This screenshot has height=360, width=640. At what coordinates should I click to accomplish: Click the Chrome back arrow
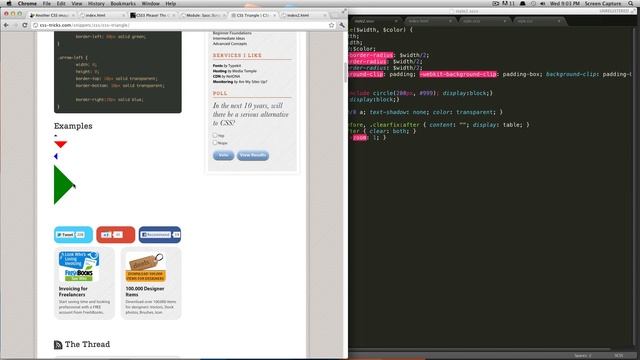coord(6,25)
